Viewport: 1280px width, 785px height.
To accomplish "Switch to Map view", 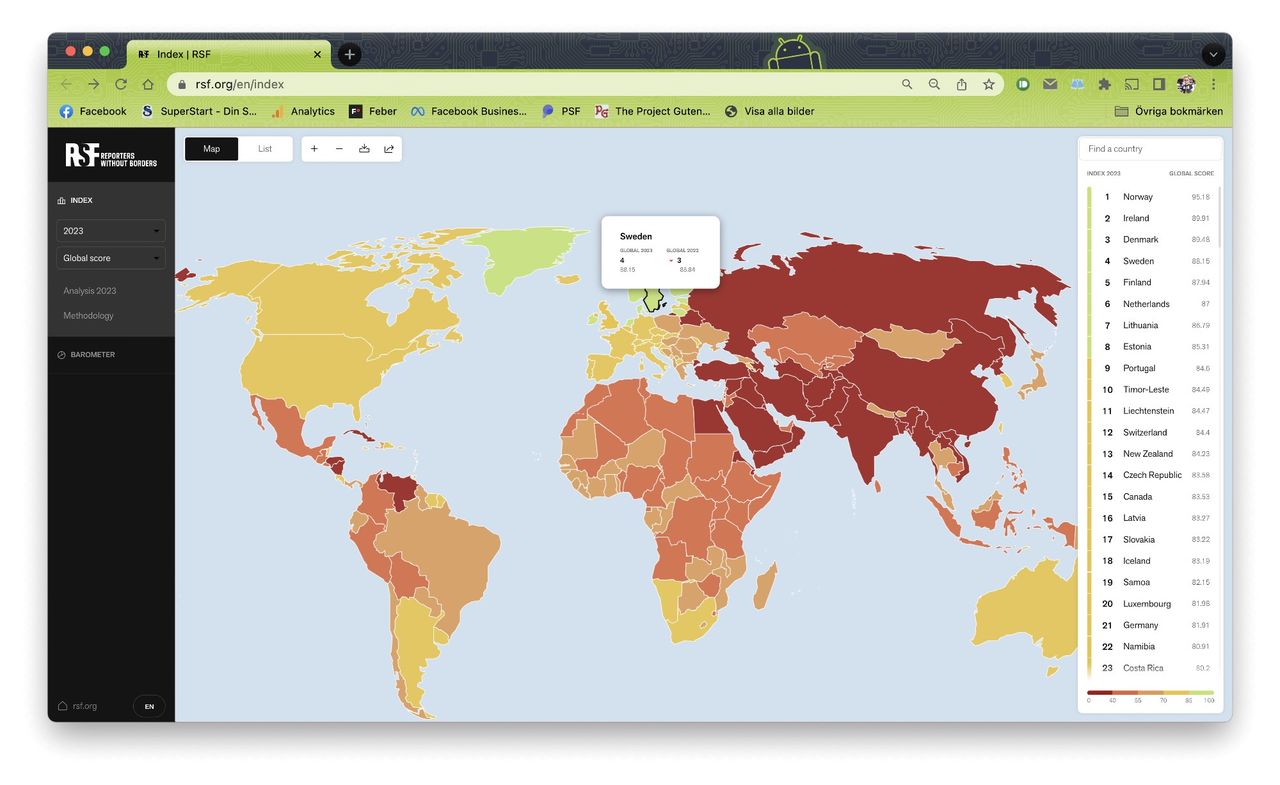I will coord(212,149).
